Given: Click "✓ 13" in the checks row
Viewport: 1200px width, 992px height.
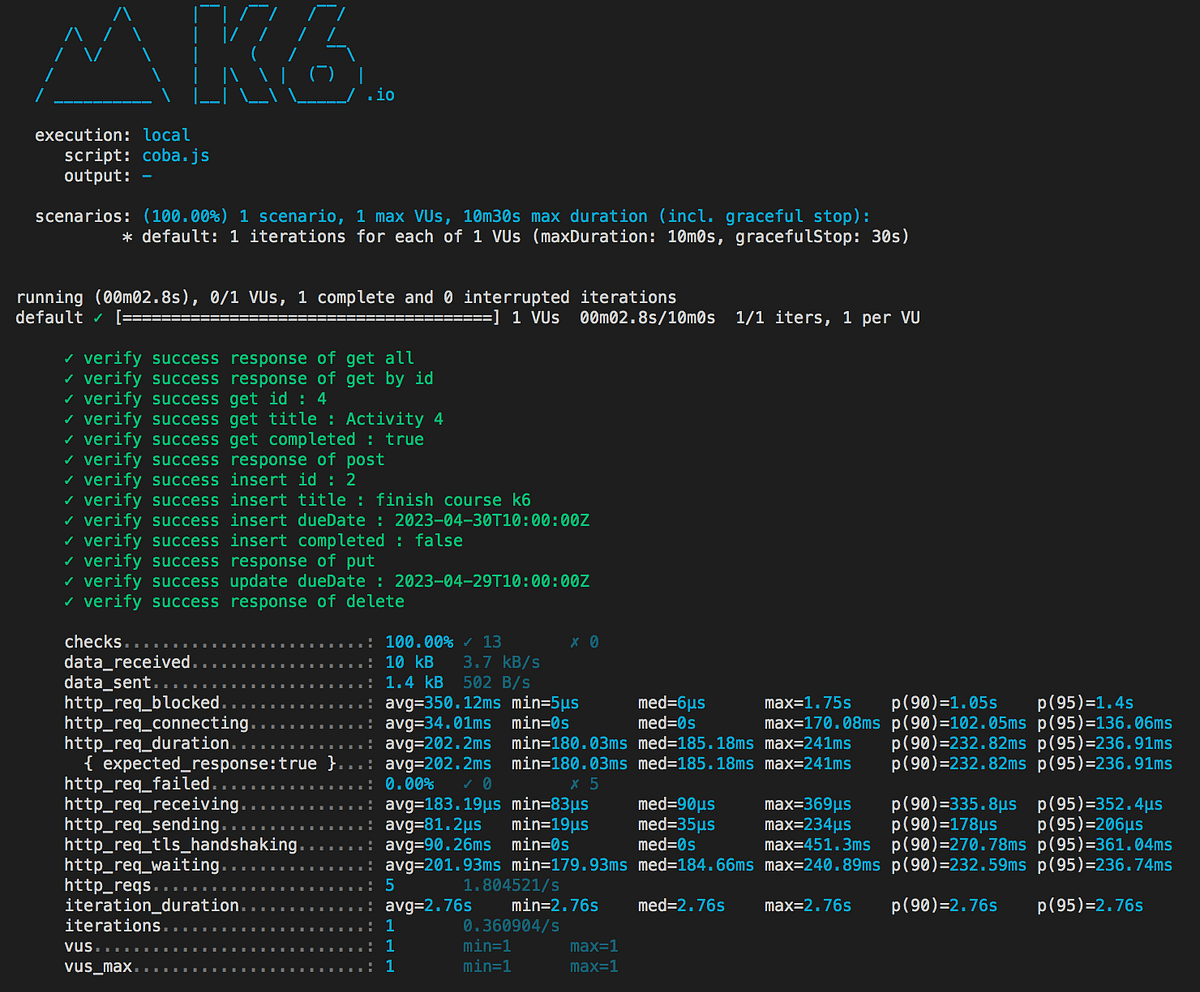Looking at the screenshot, I should pos(483,642).
